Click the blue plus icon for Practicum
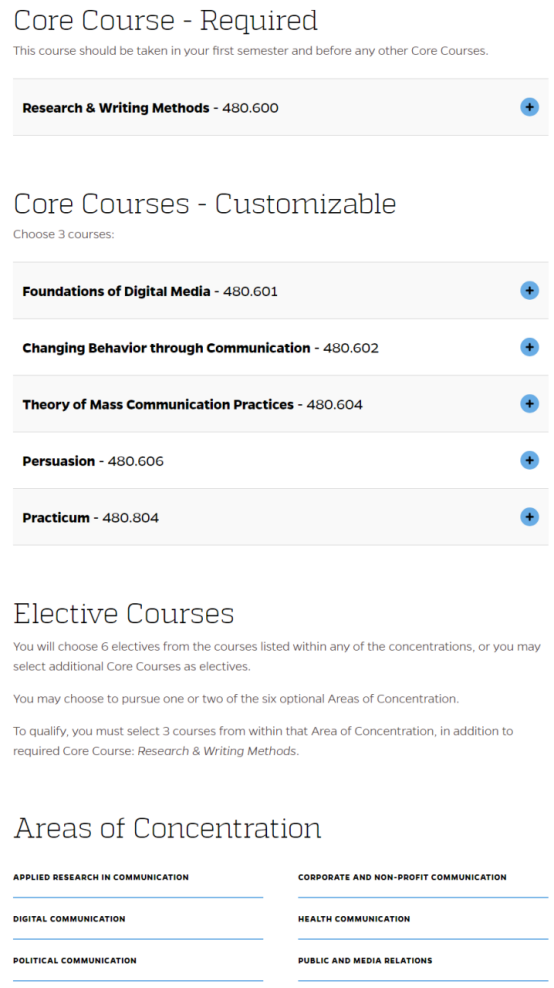 [529, 517]
